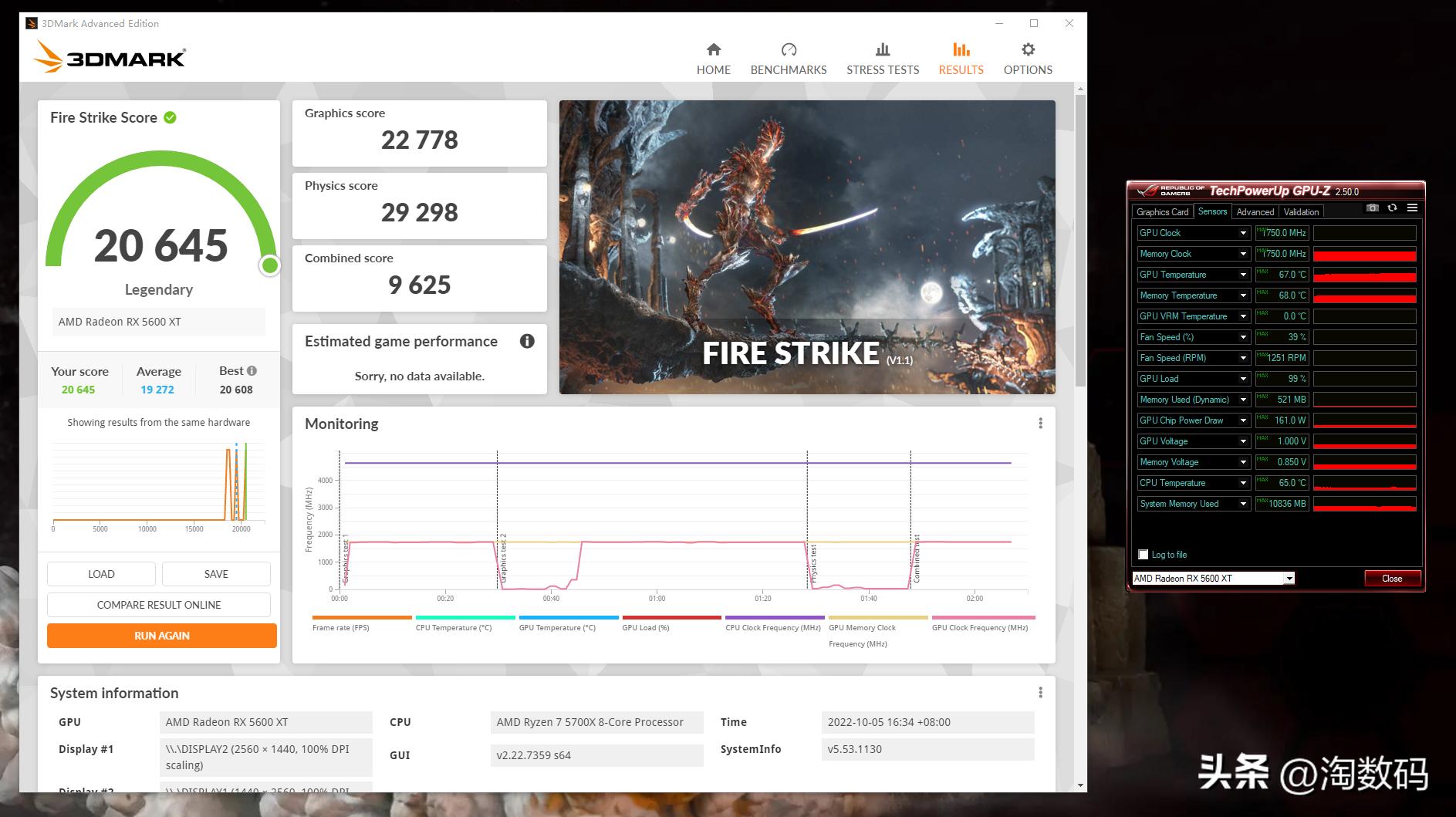Click the GPU-Z refresh icon
This screenshot has width=1456, height=817.
click(1392, 208)
